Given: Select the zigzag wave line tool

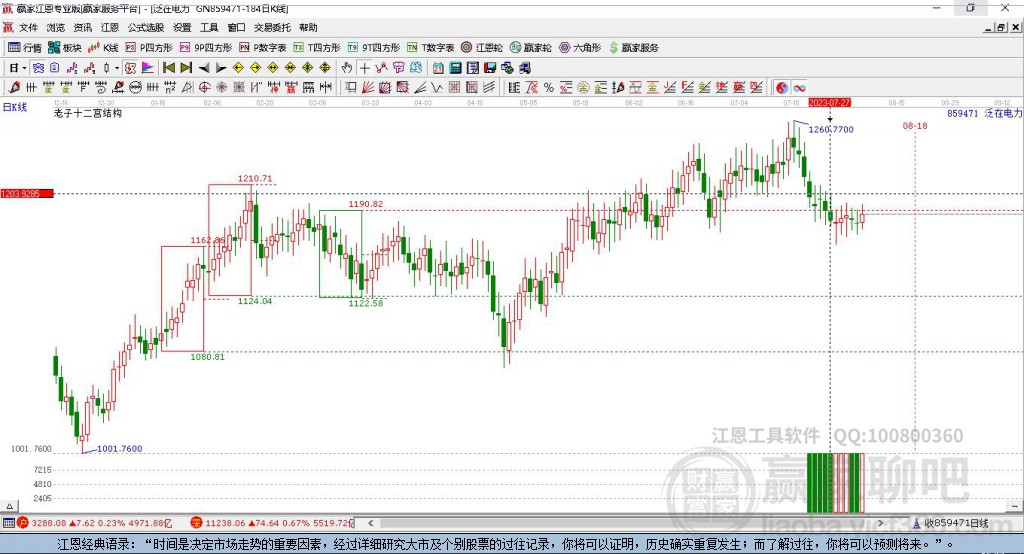Looking at the screenshot, I should (x=437, y=88).
